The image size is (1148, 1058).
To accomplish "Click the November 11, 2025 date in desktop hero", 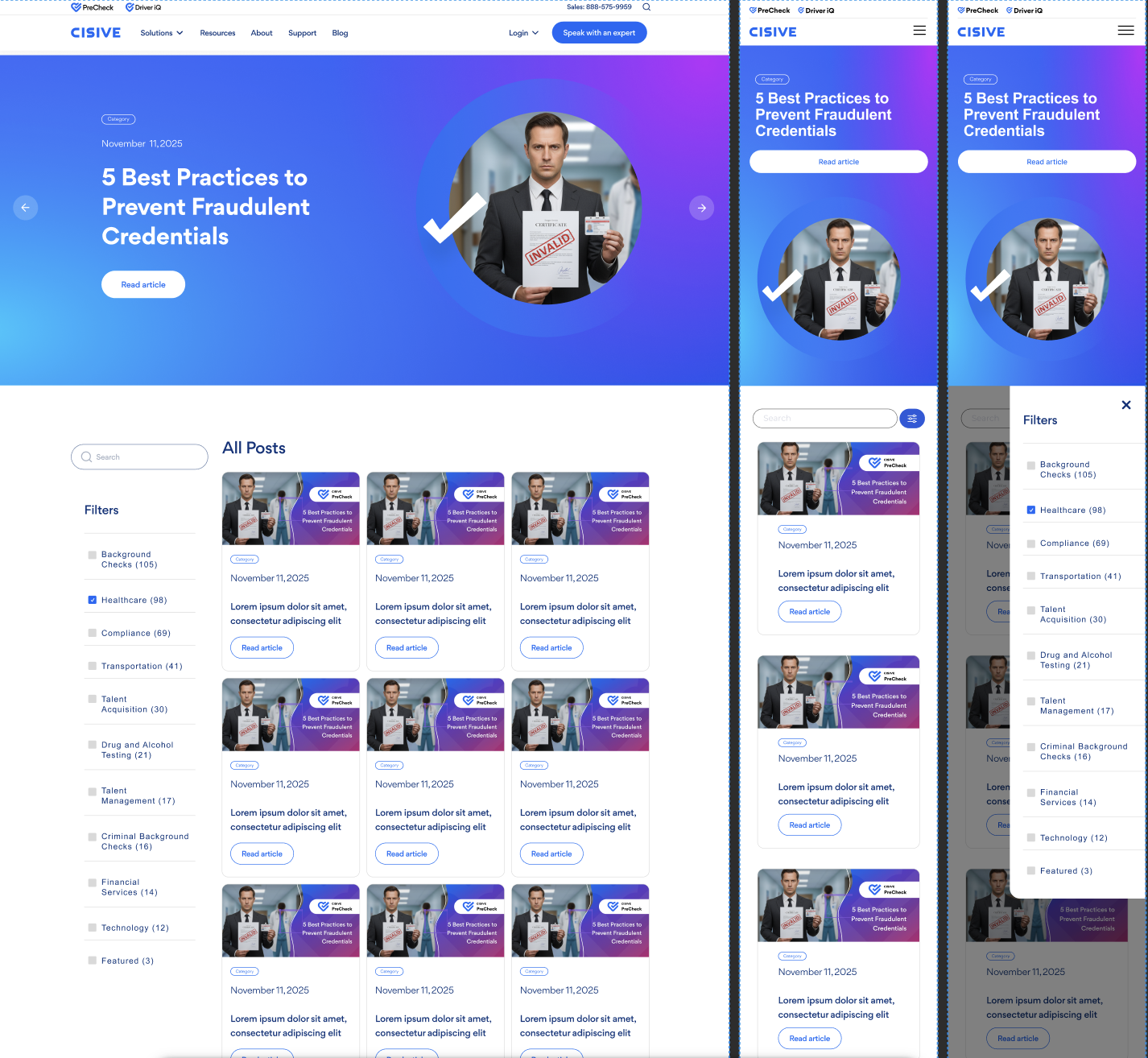I will pyautogui.click(x=142, y=143).
